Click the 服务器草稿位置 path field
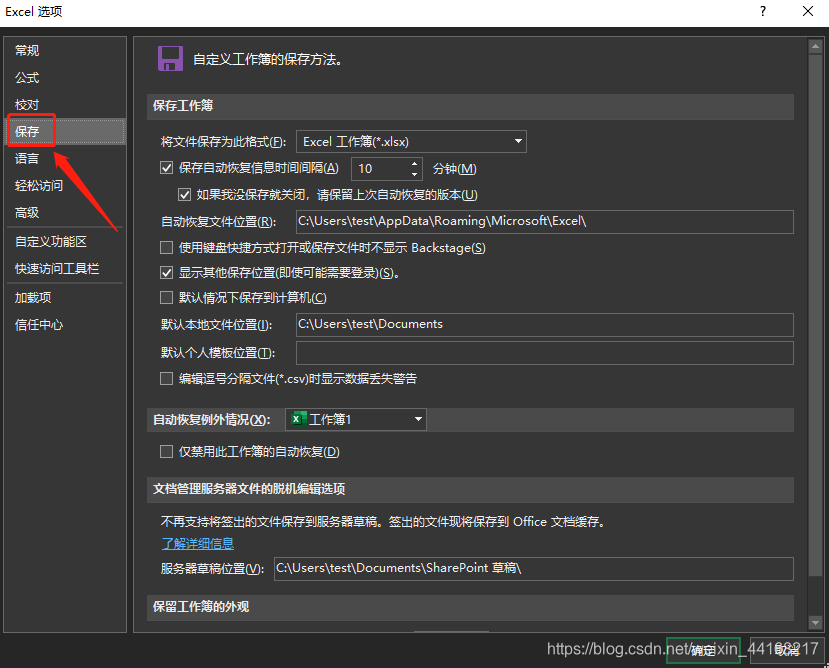This screenshot has width=829, height=668. click(533, 569)
